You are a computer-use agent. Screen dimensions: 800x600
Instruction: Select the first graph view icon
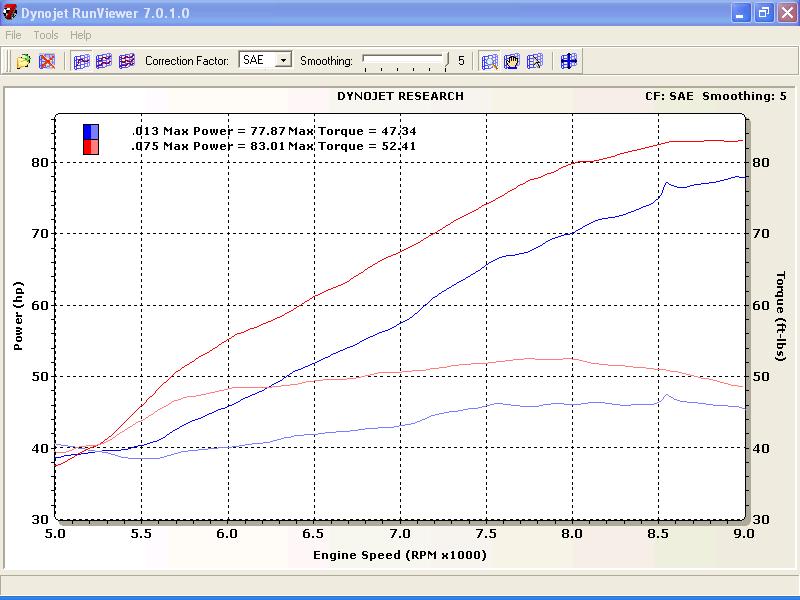82,61
